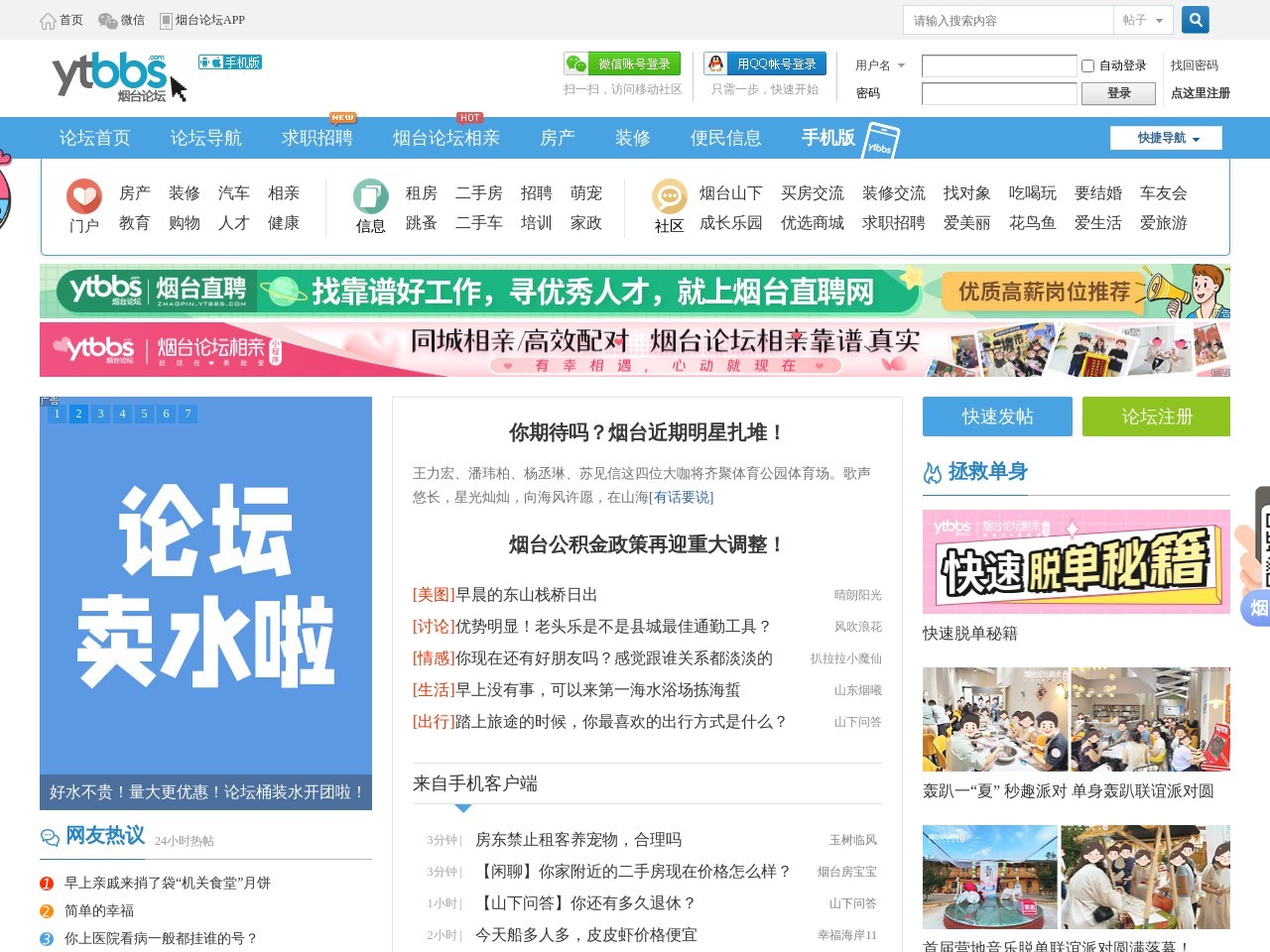Screen dimensions: 1270x952
Task: Enable the 自动登录 checkbox
Action: coord(1086,65)
